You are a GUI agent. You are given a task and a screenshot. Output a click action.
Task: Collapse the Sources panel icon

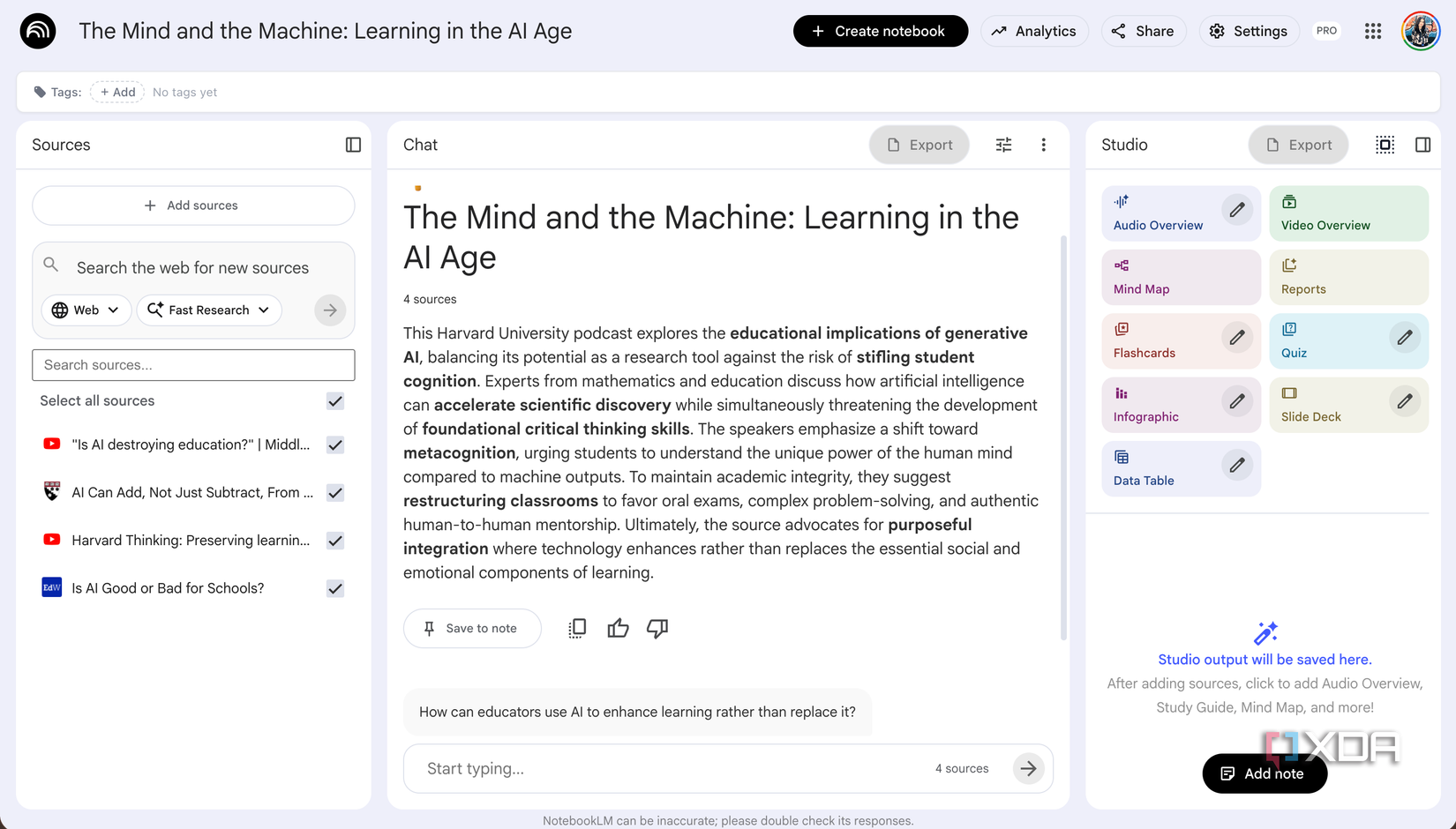(353, 145)
